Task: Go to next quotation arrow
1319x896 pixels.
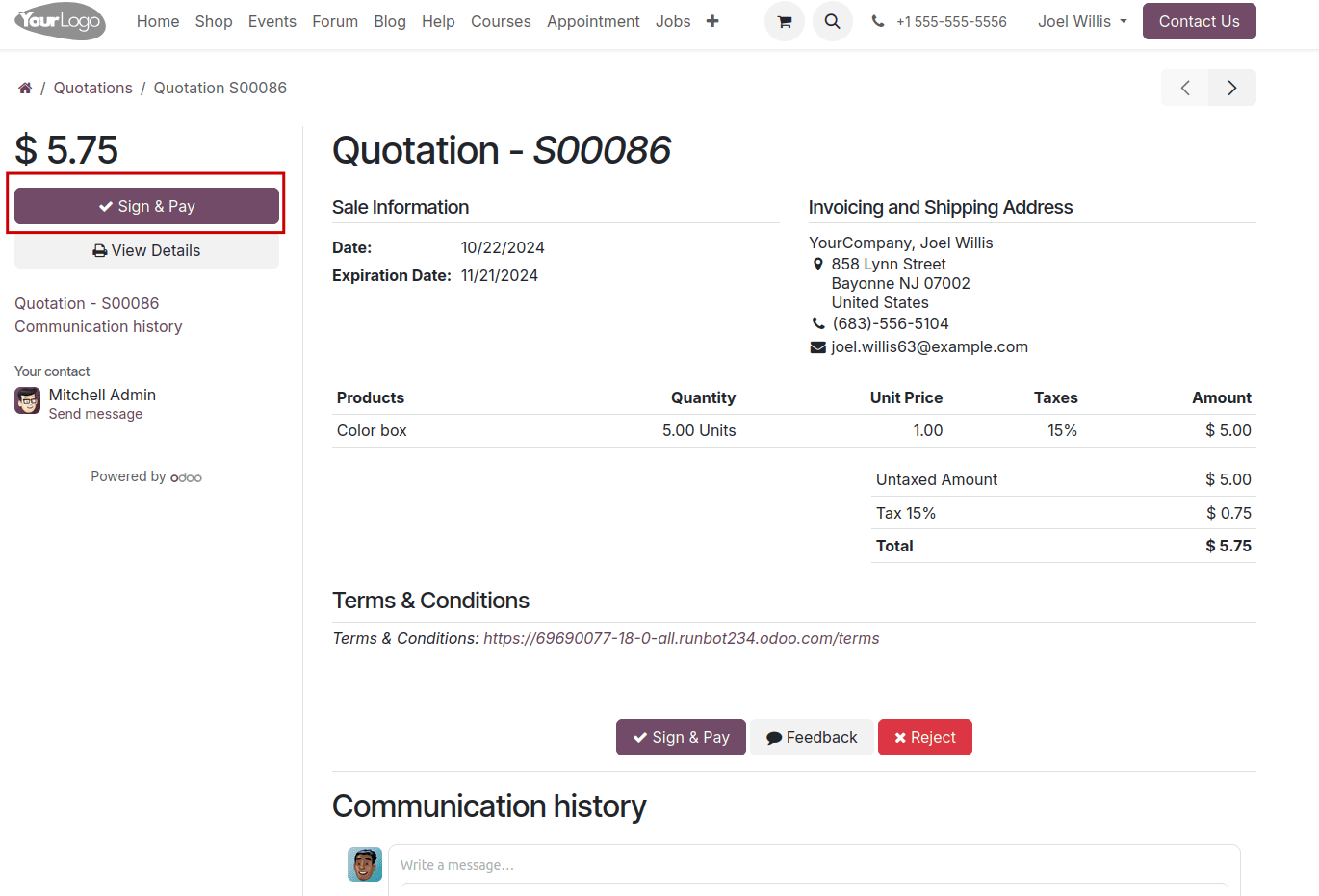Action: coord(1232,88)
